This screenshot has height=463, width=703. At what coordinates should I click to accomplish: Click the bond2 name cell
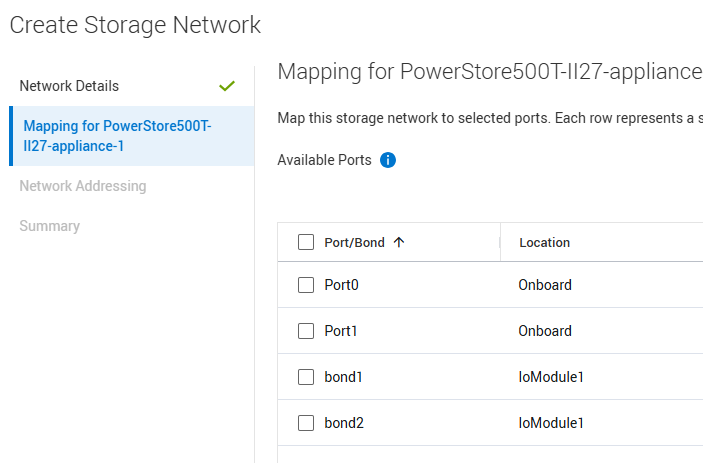(344, 423)
